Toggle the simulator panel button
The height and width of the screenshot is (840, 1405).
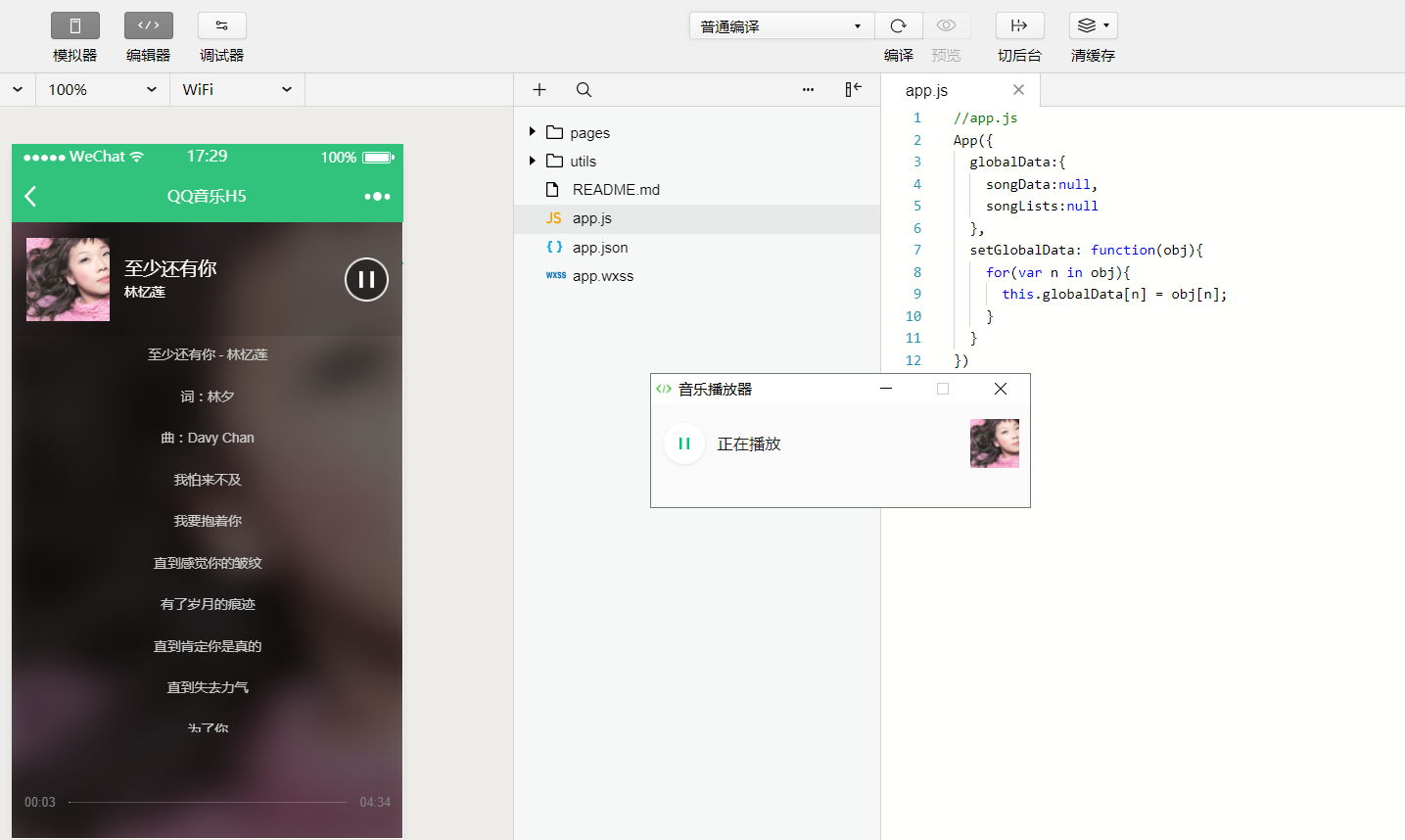(75, 25)
